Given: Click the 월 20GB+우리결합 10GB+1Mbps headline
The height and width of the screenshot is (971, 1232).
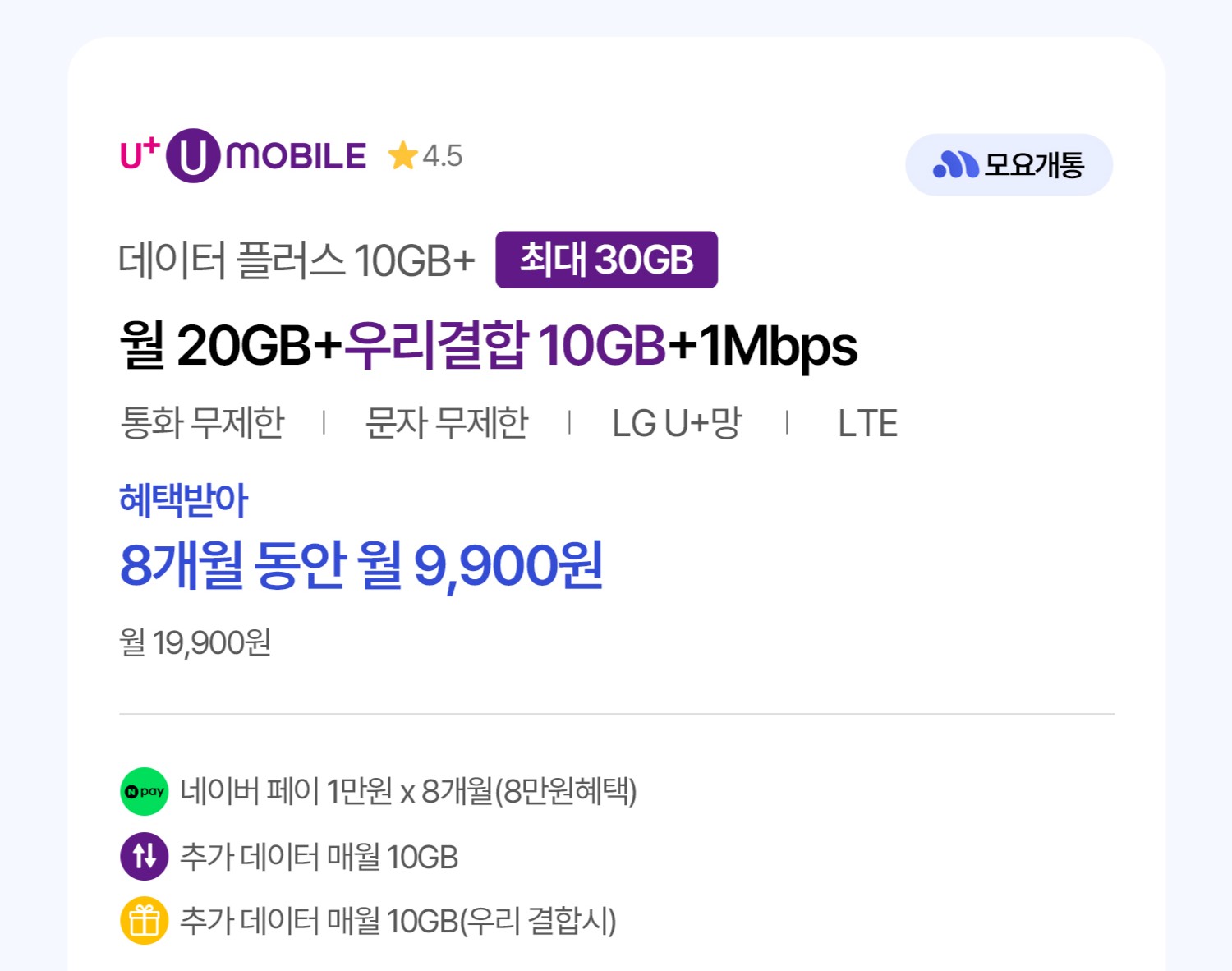Looking at the screenshot, I should pyautogui.click(x=489, y=346).
